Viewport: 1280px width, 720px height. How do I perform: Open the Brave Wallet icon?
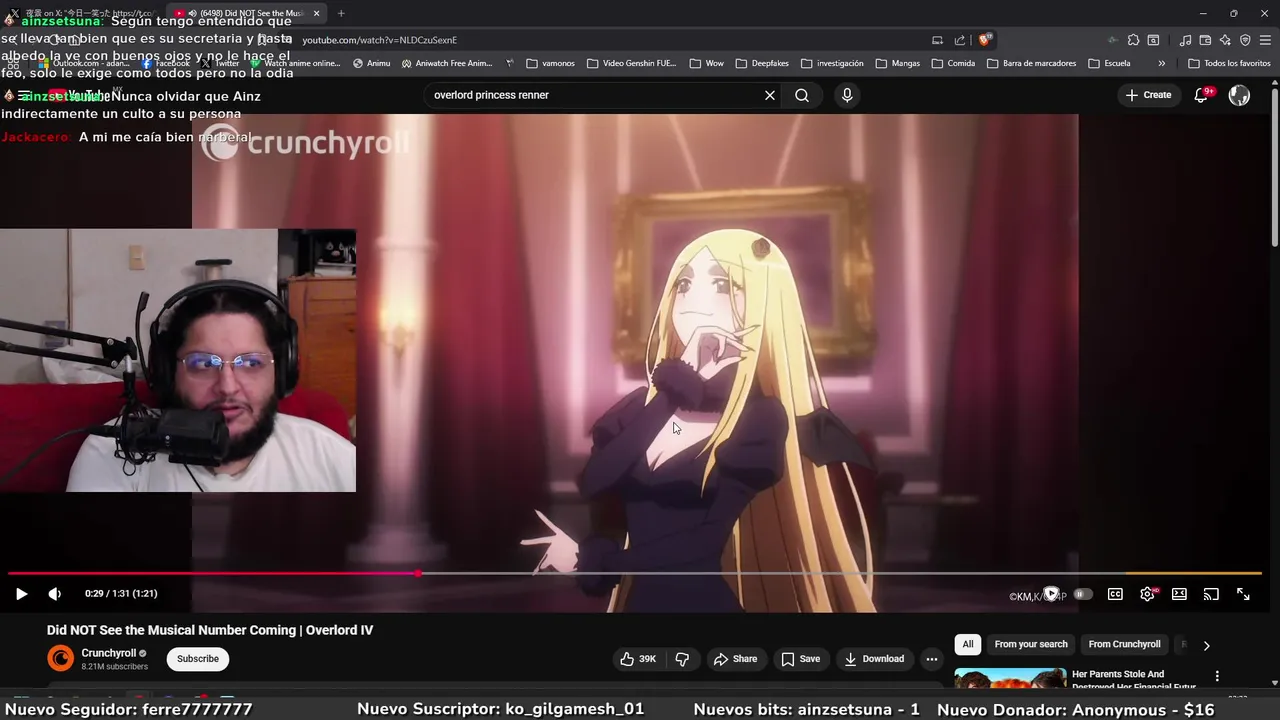1205,40
